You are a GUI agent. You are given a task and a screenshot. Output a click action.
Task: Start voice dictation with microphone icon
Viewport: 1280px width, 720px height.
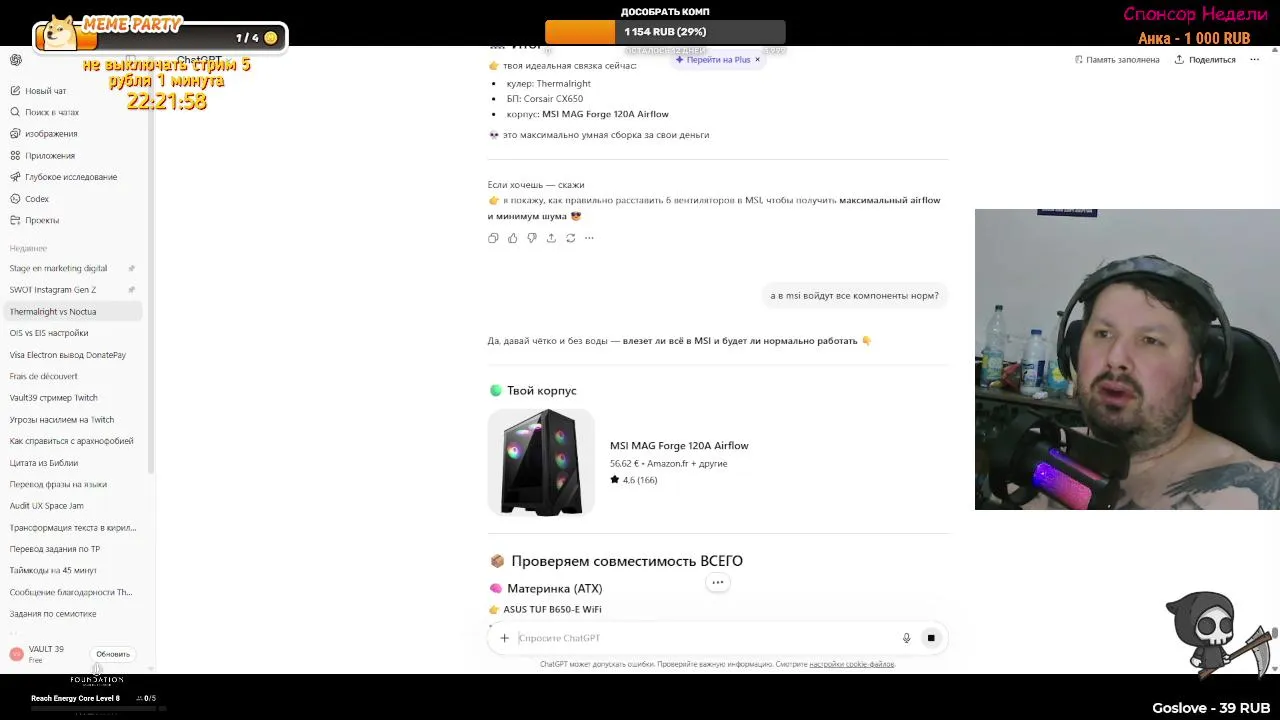click(x=907, y=638)
